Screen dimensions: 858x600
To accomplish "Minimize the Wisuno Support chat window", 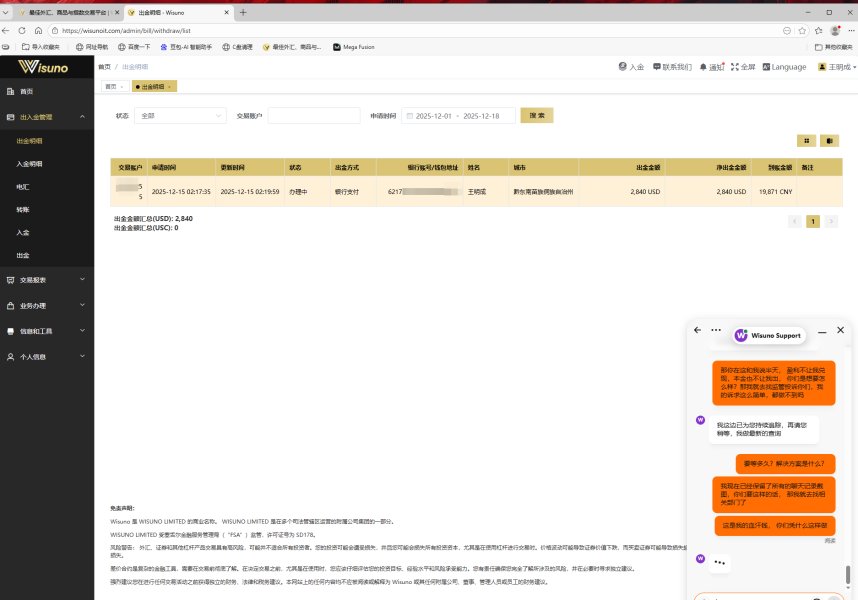I will point(822,330).
